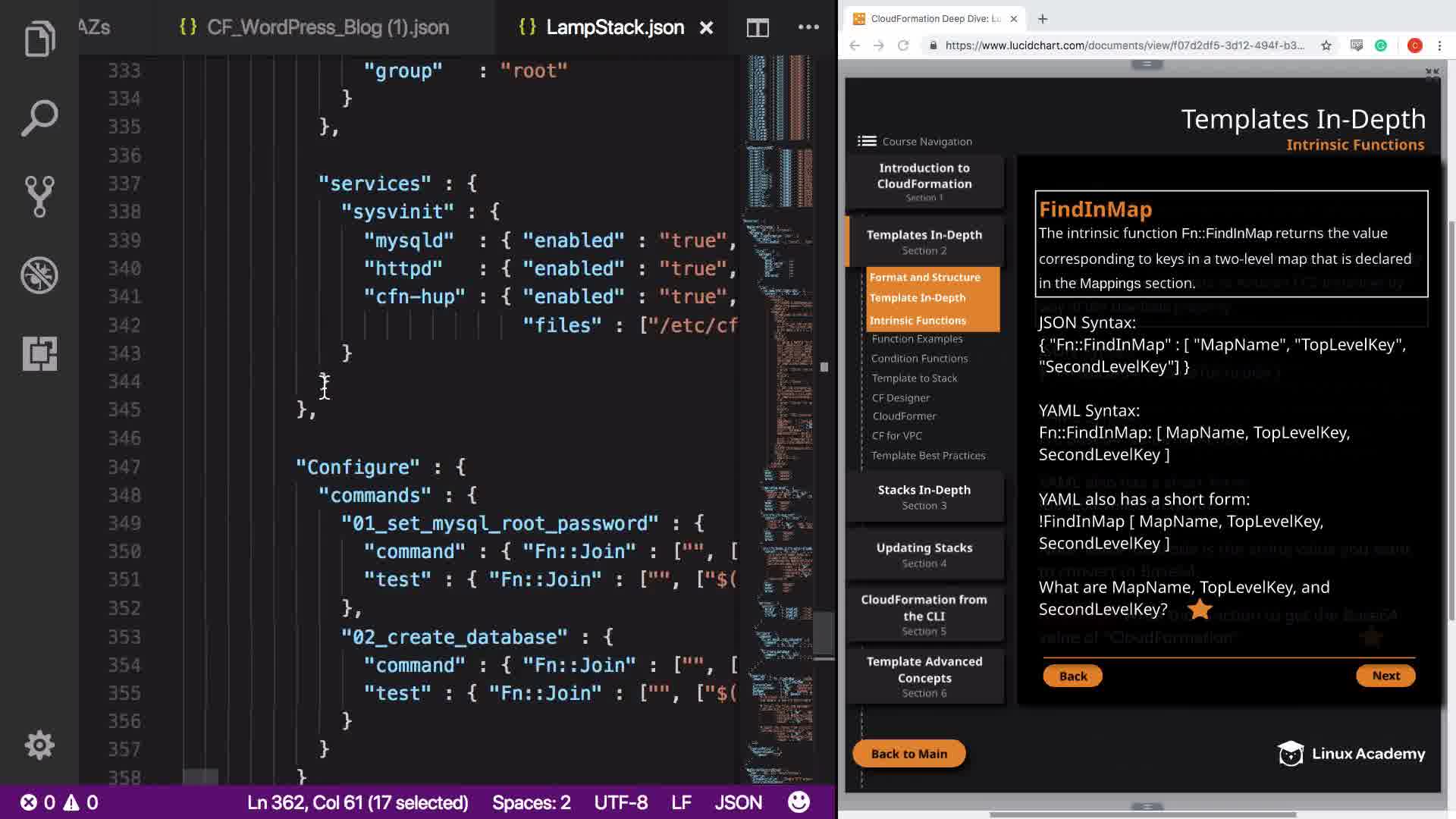Open the Debug bug icon
Screen dimensions: 1456x819
click(39, 275)
